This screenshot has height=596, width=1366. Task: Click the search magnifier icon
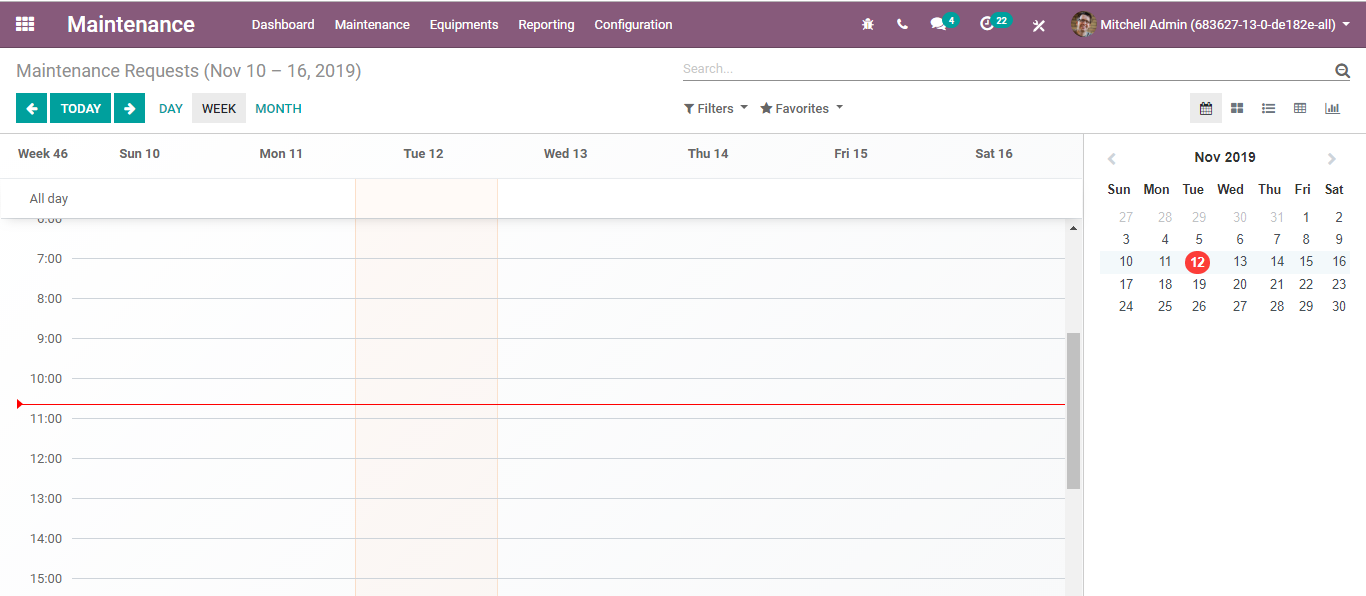1342,70
